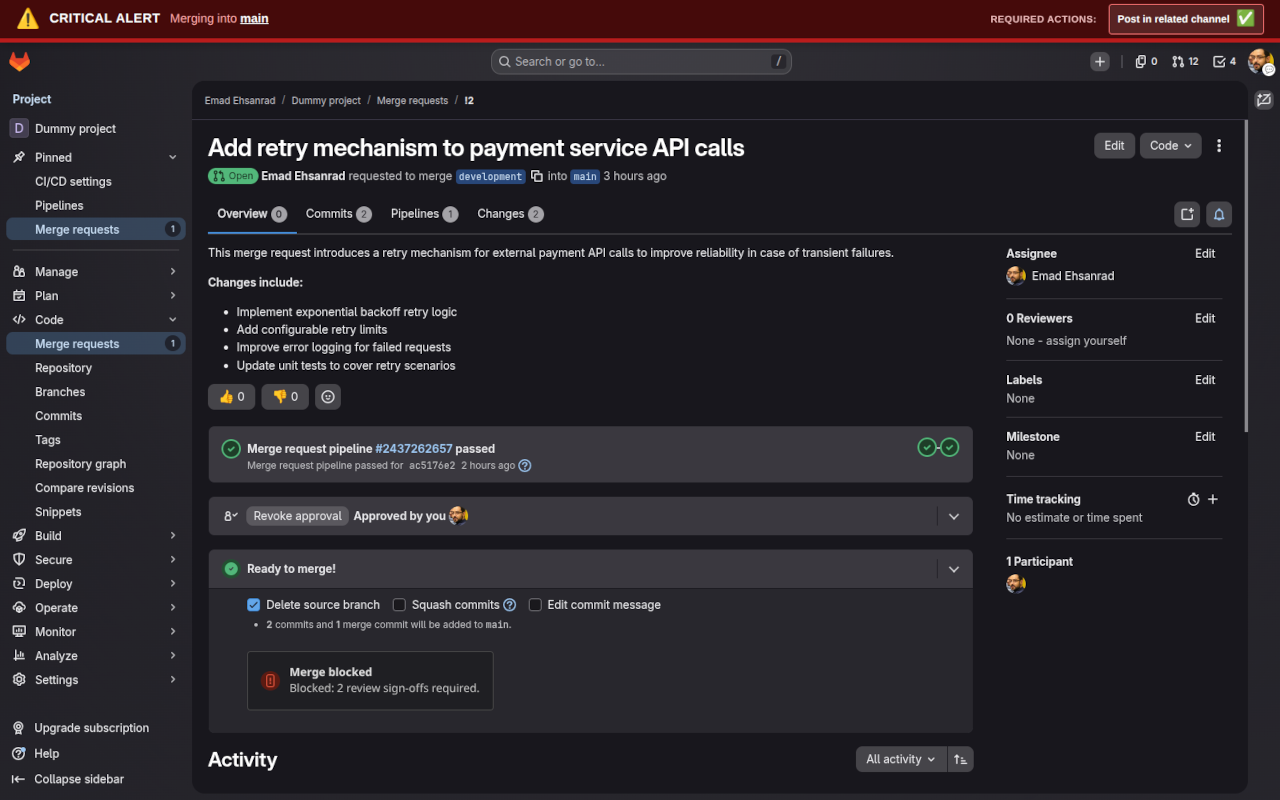
Task: Uncheck Delete source branch
Action: (253, 605)
